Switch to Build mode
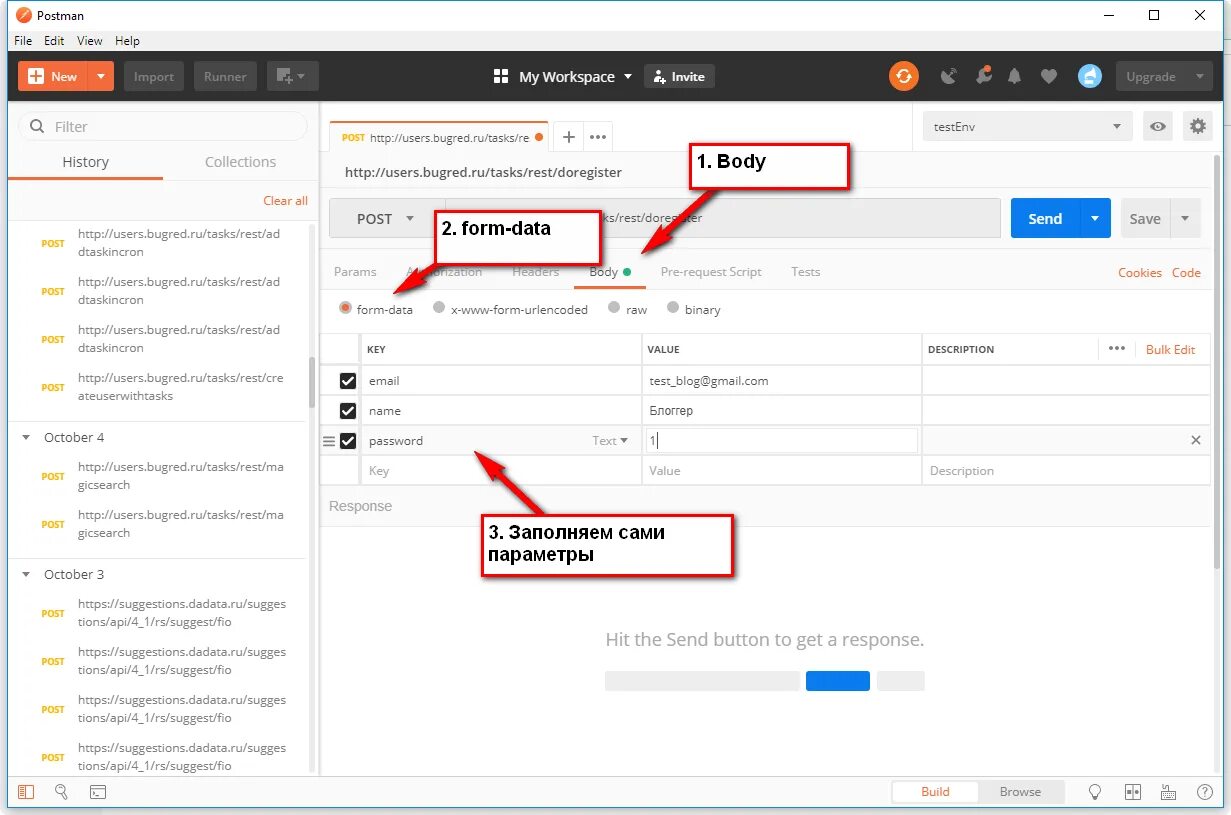 click(x=935, y=792)
